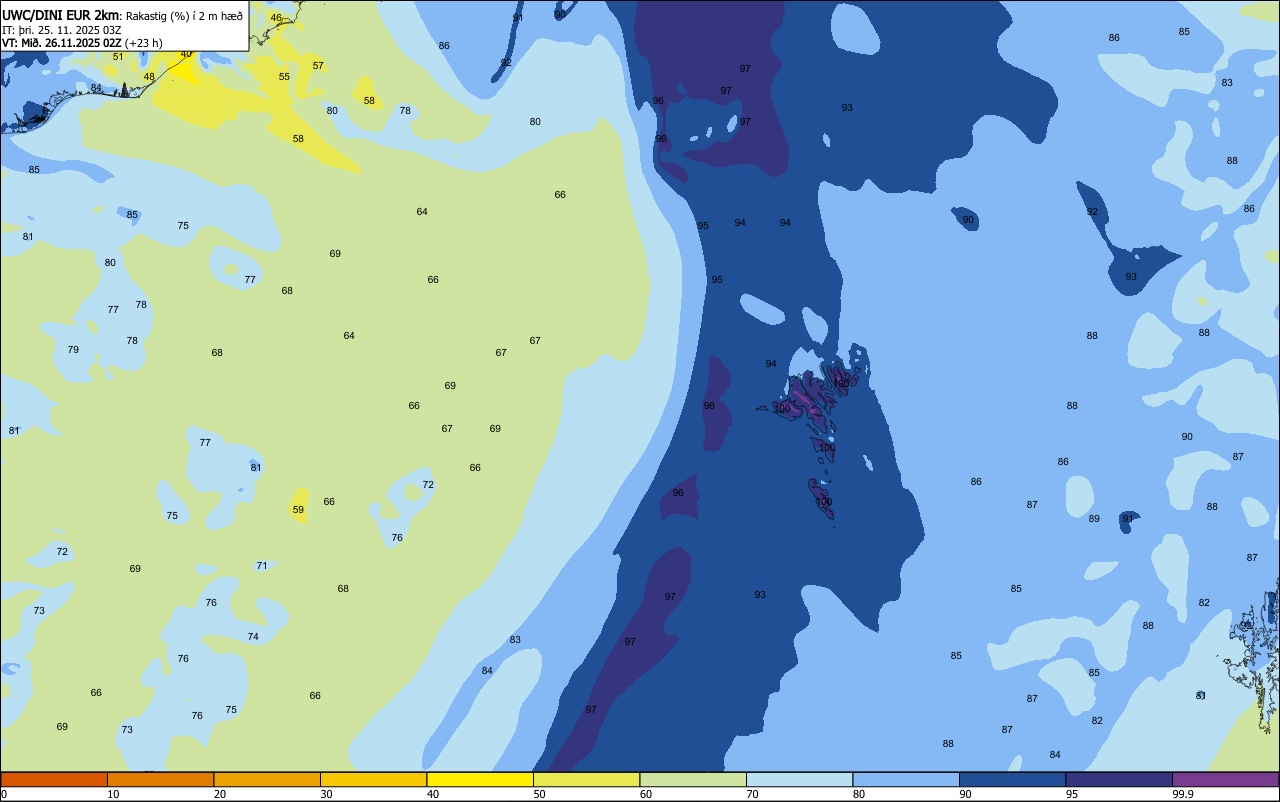Click the humidity value '51' on the map
The height and width of the screenshot is (802, 1280).
pyautogui.click(x=118, y=57)
